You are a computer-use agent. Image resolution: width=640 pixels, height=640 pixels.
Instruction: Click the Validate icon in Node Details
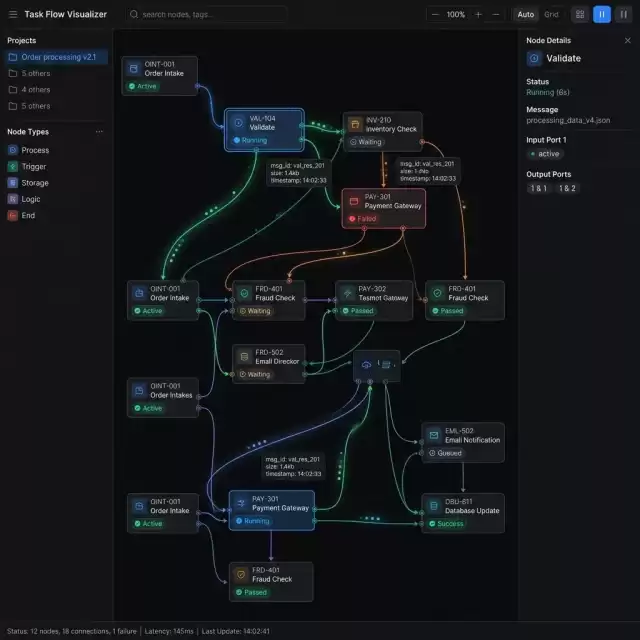[x=534, y=58]
